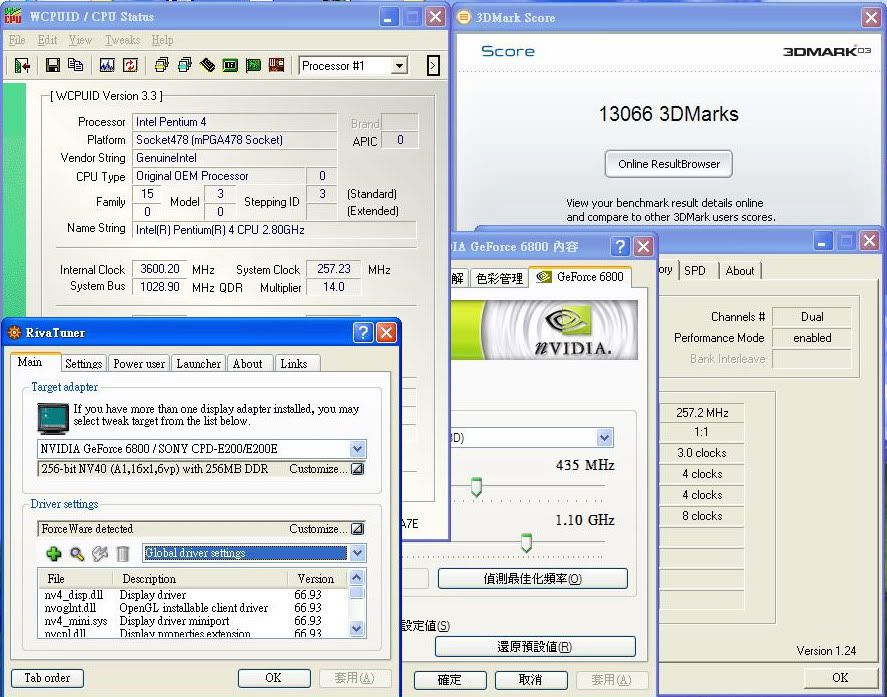Click the copy pages icon in WCPUID toolbar

tap(75, 66)
